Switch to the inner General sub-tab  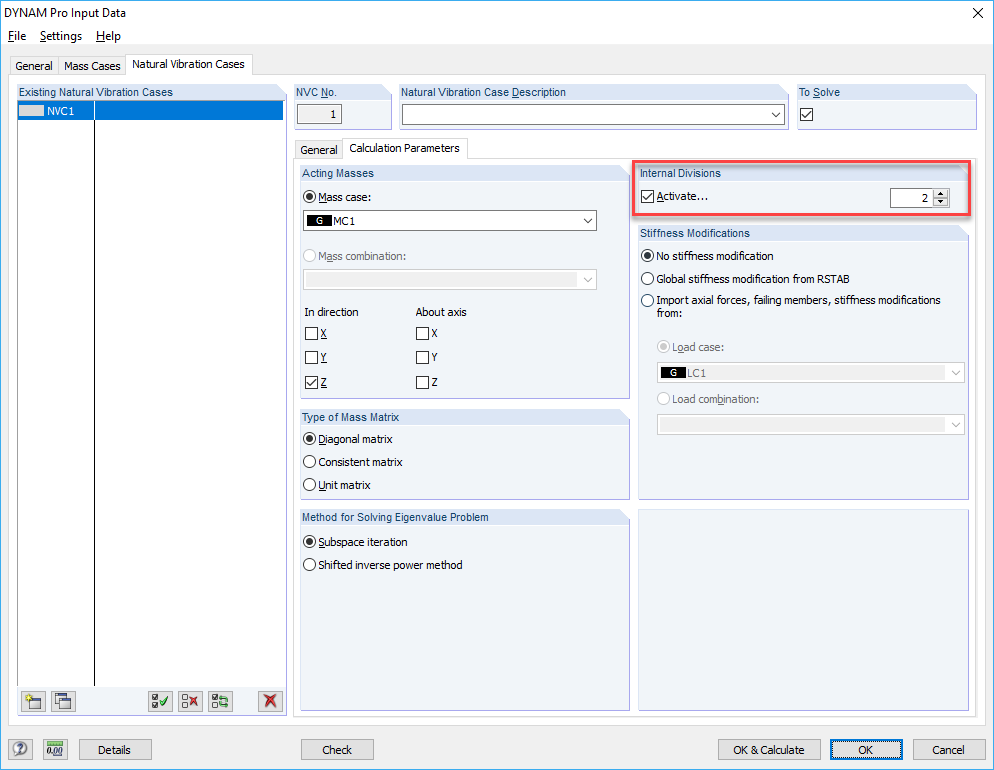318,150
